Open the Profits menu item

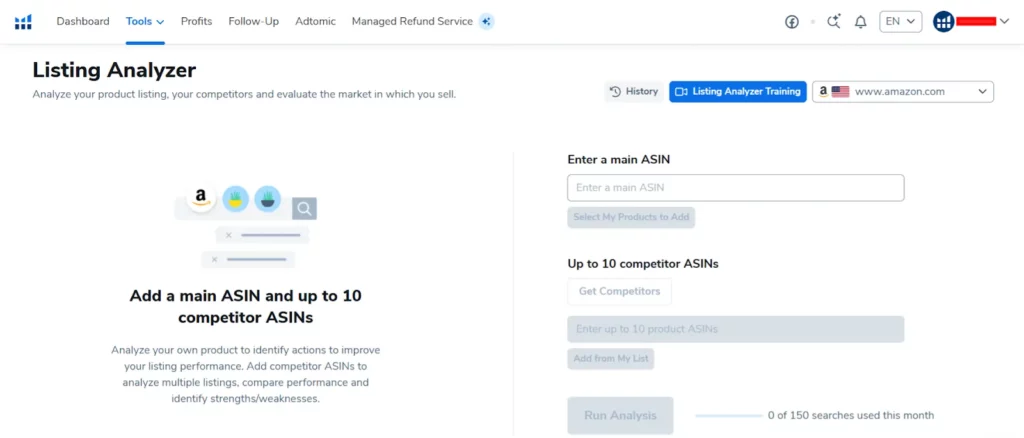196,21
